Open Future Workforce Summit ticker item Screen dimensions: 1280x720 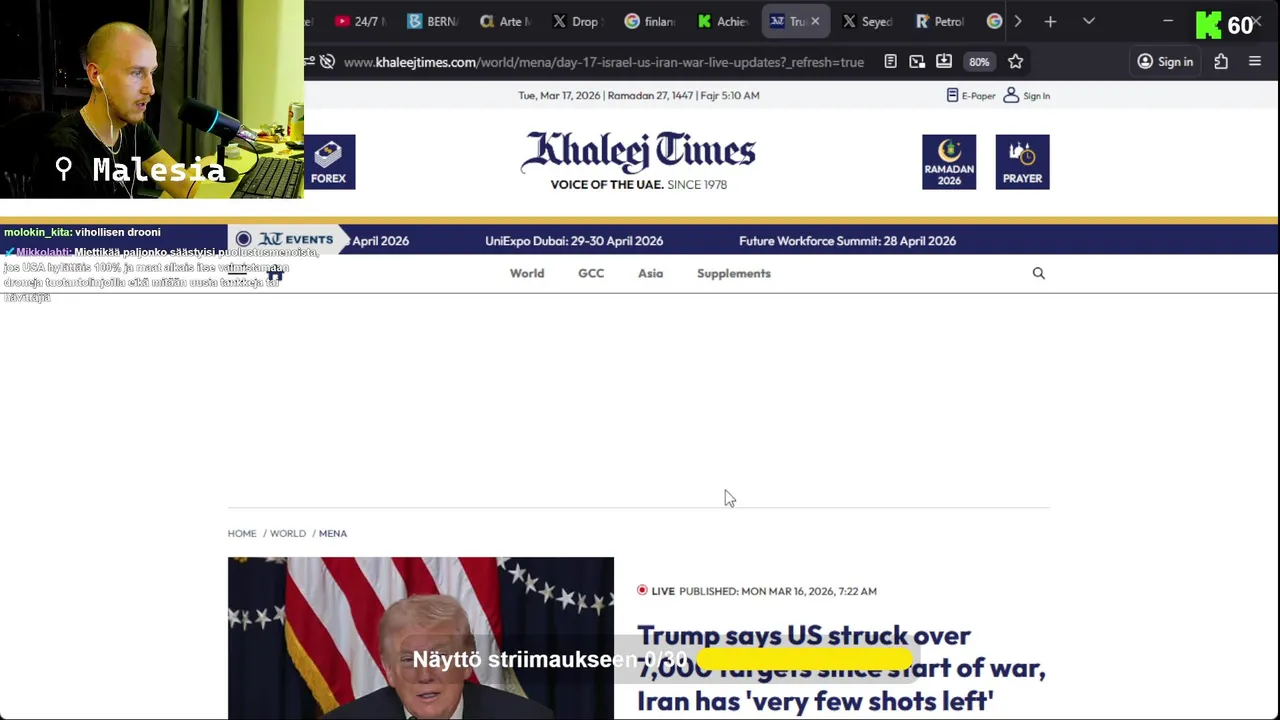tap(847, 241)
